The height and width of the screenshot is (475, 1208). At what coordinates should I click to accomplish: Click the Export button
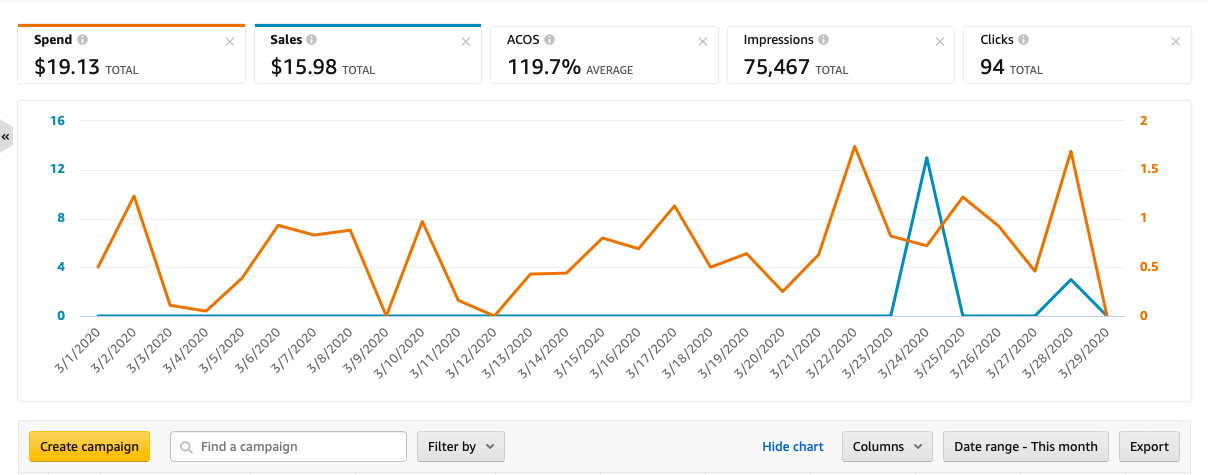tap(1148, 446)
